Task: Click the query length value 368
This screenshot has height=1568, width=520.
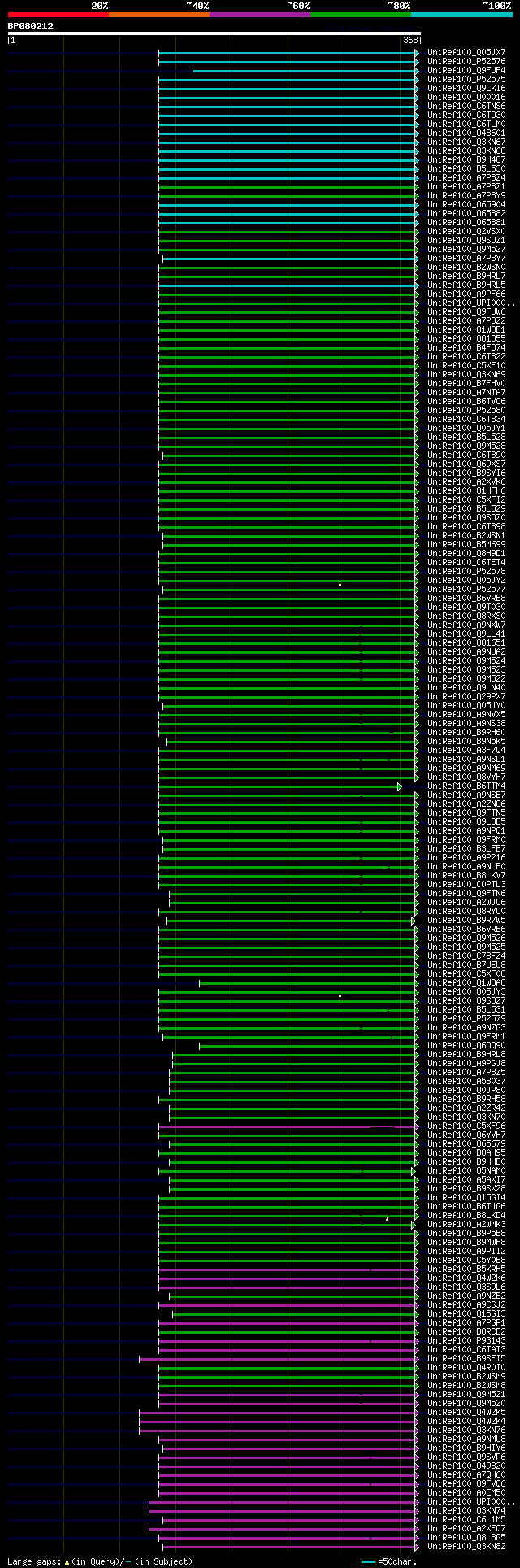Action: click(x=410, y=40)
